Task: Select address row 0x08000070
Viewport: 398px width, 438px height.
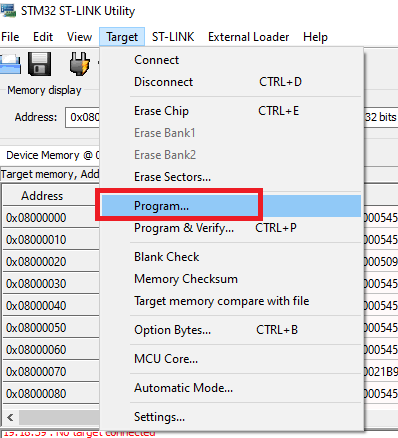Action: tap(51, 372)
